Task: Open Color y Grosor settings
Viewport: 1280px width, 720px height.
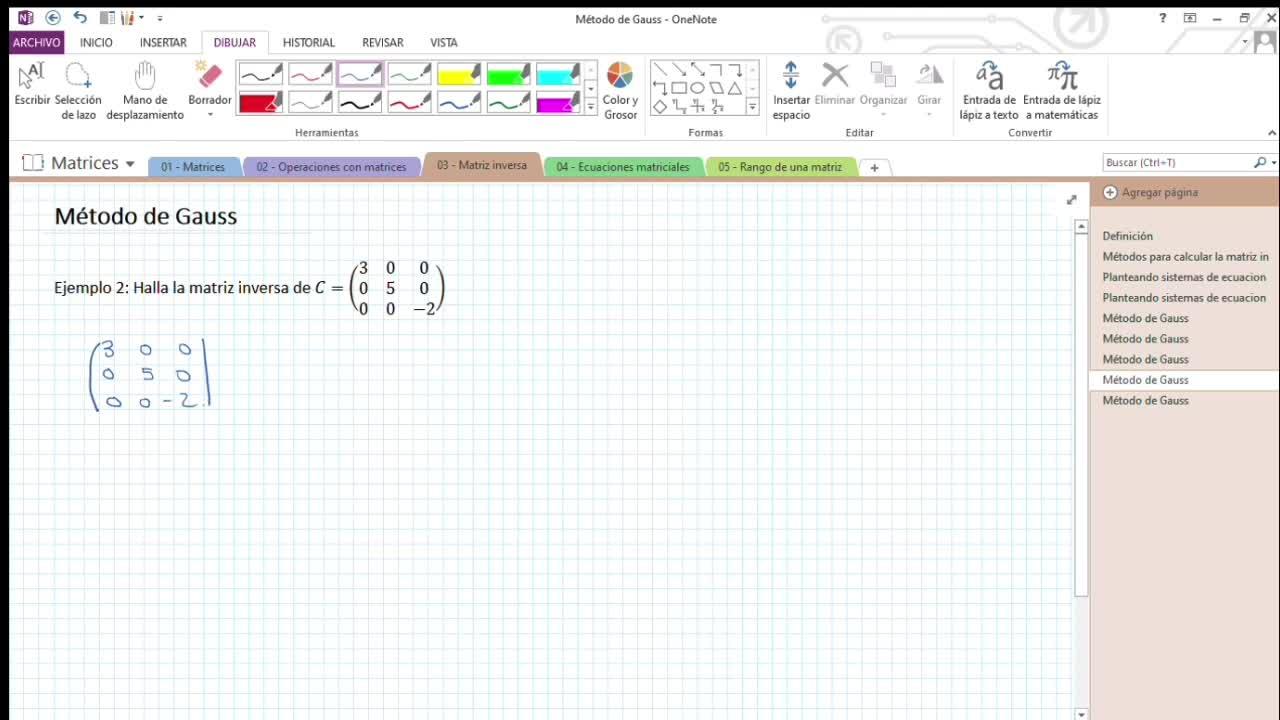Action: (620, 91)
